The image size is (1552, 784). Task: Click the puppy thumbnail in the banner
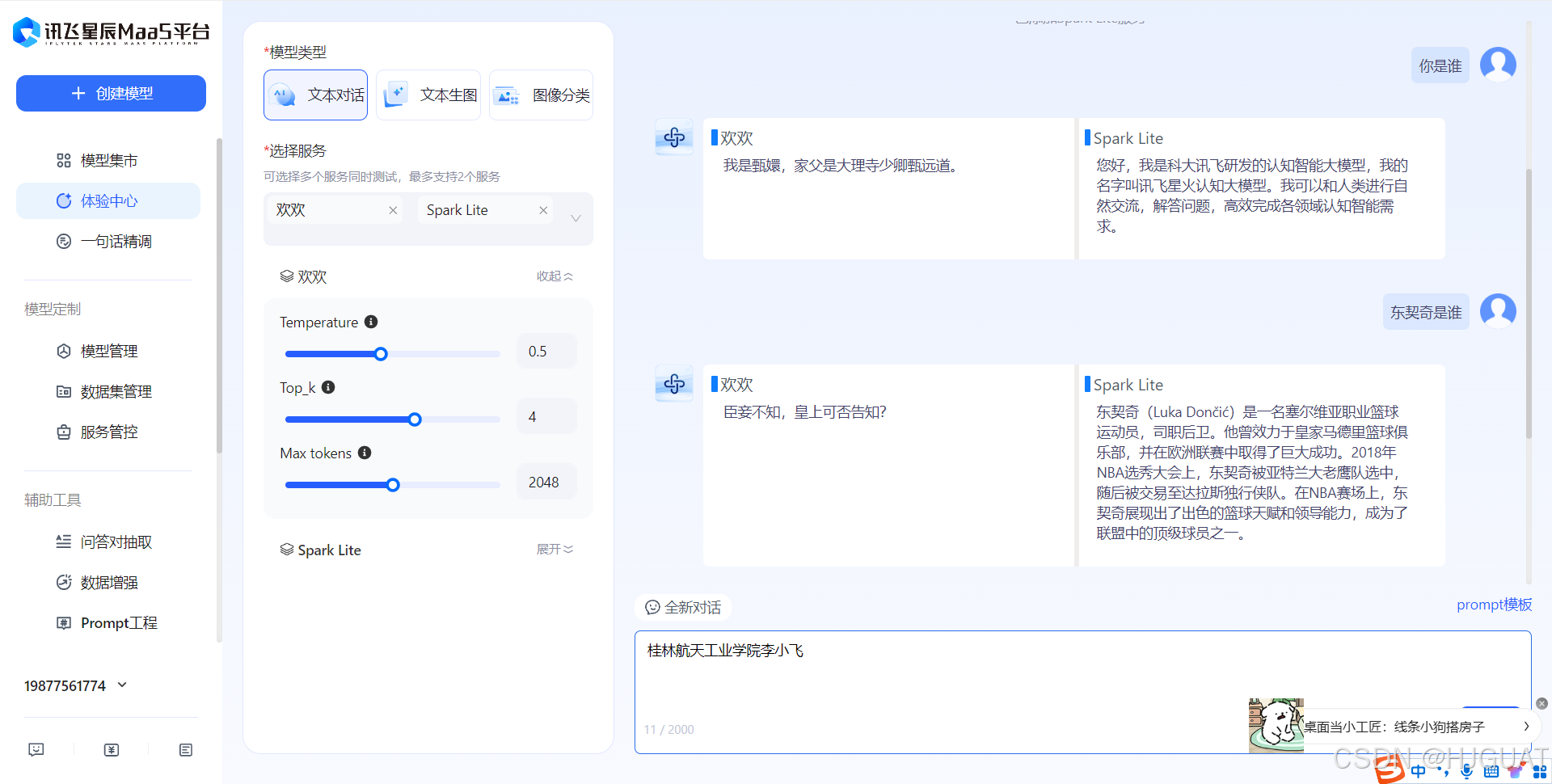1276,725
